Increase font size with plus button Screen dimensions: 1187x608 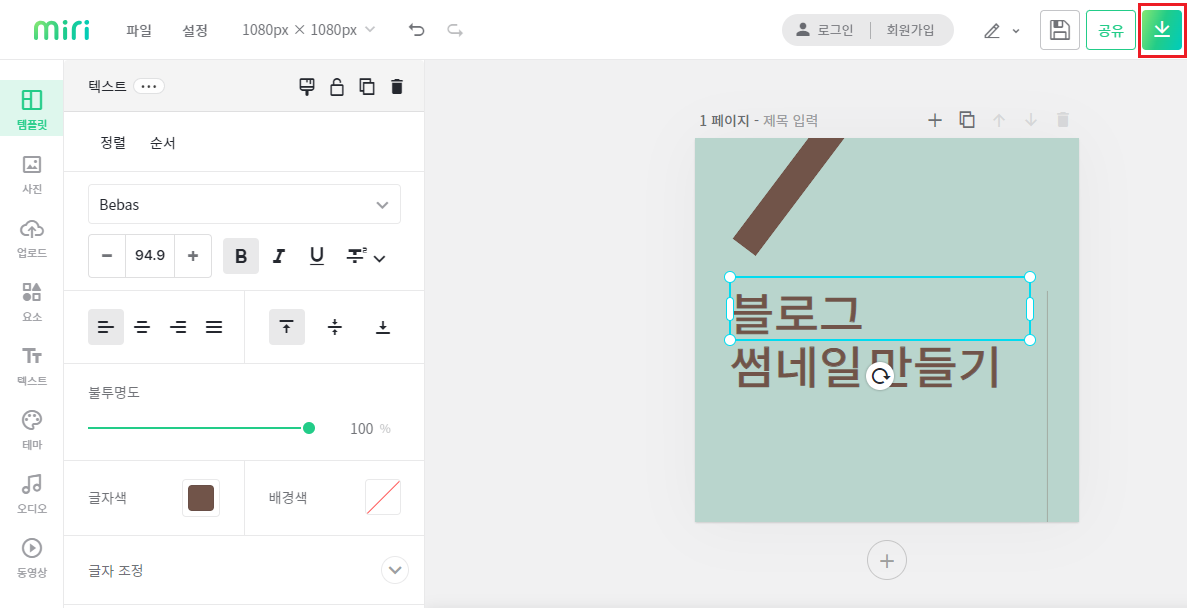coord(193,256)
